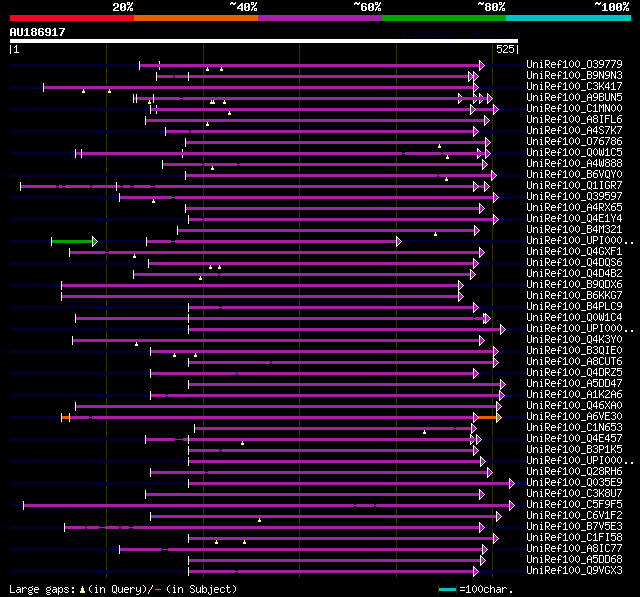The image size is (640, 597).
Task: Click the UniRef100_A5DD47 label
Action: click(x=574, y=384)
